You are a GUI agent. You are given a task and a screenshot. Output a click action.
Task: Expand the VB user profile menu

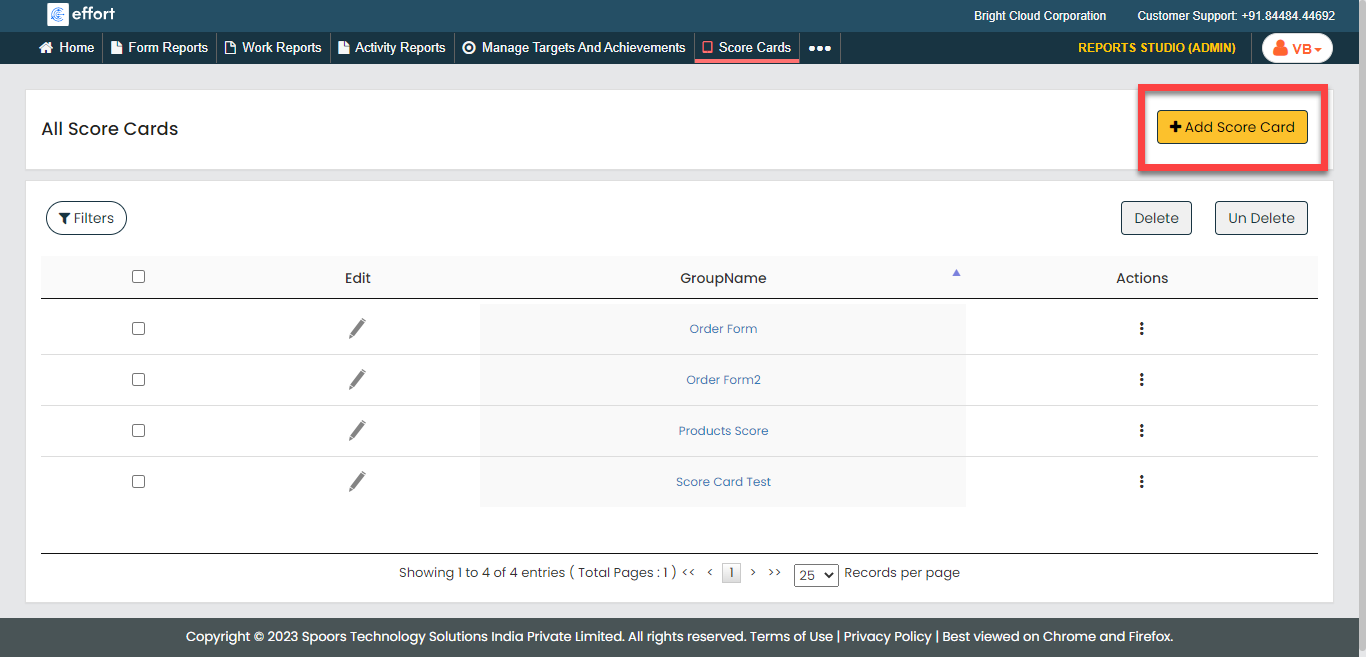1297,48
